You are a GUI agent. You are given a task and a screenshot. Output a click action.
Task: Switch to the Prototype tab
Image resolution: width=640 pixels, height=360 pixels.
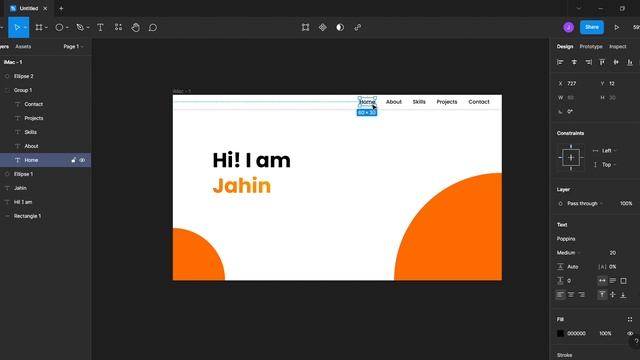coord(591,47)
